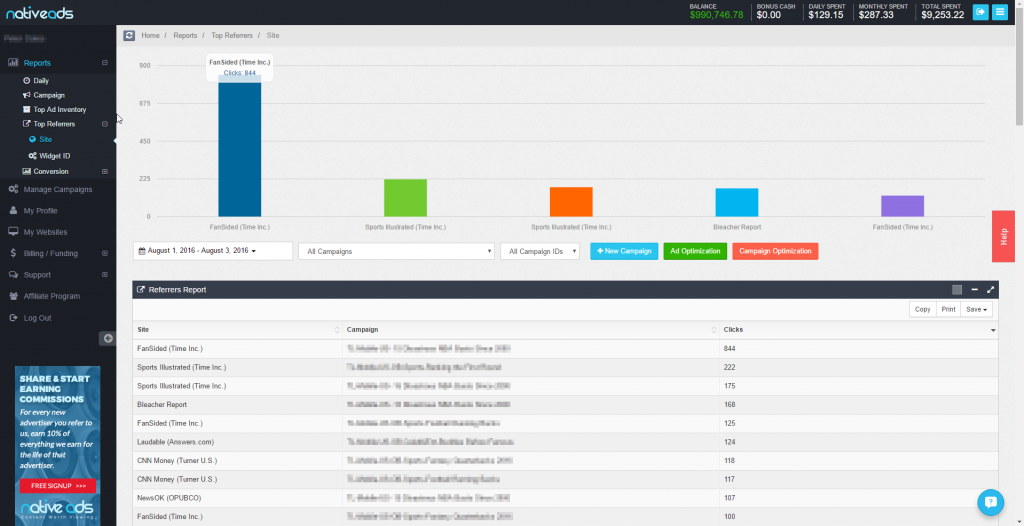Sort table by Campaign column
Image resolution: width=1024 pixels, height=526 pixels.
click(x=531, y=330)
